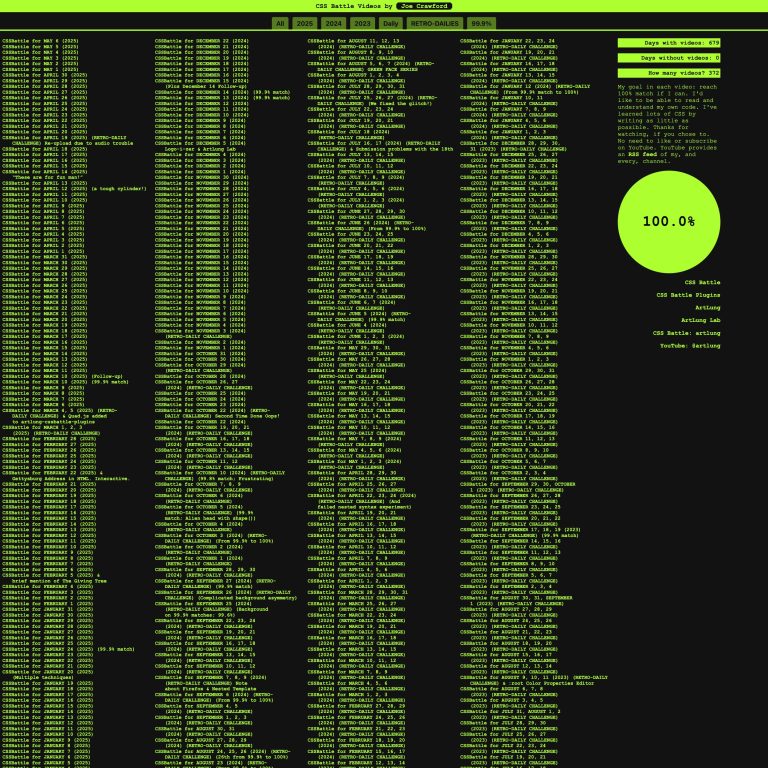
Task: Open CSSBattle for DECEMBER 22 (2024) video
Action: click(x=202, y=41)
